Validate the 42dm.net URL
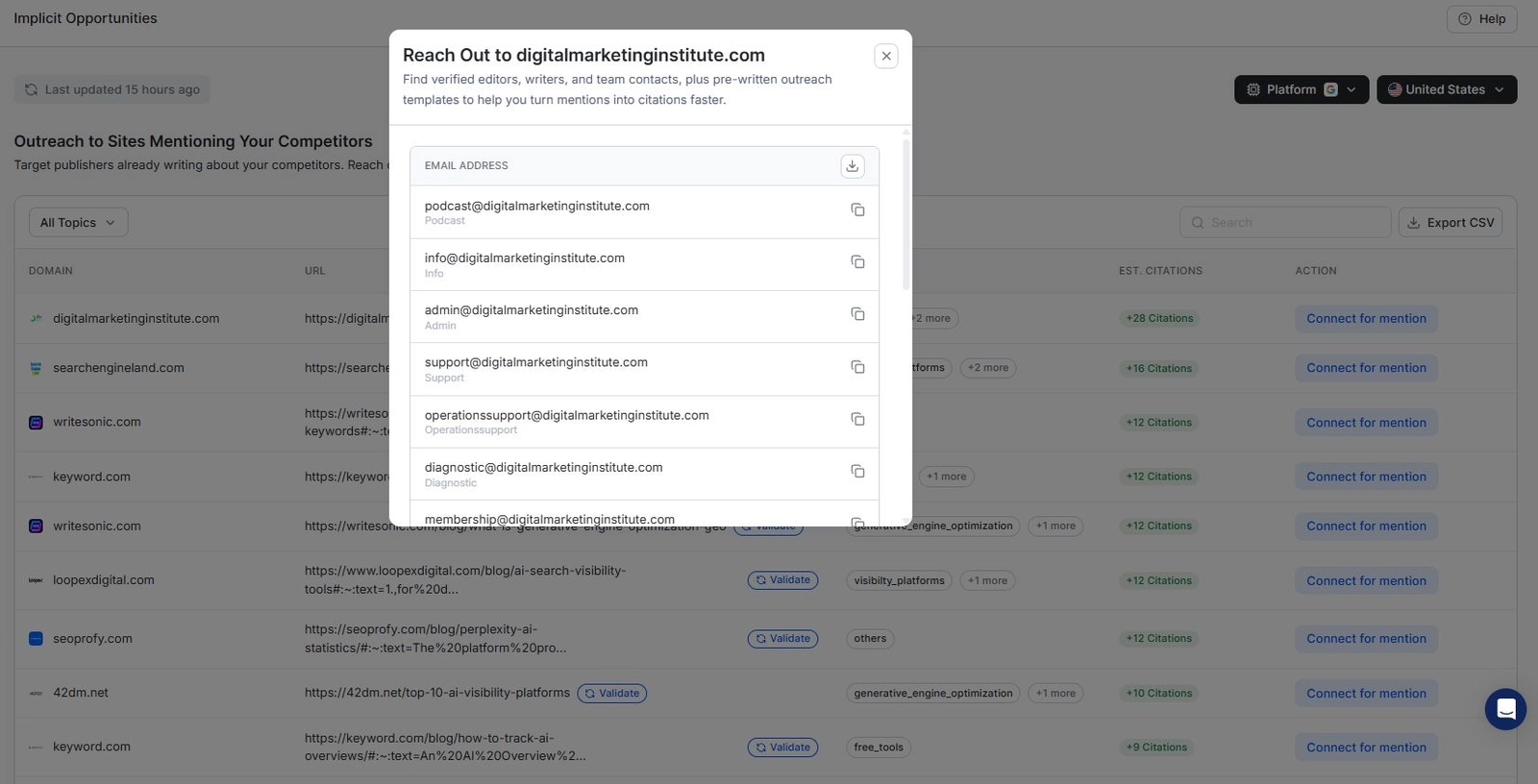The image size is (1538, 784). [611, 694]
